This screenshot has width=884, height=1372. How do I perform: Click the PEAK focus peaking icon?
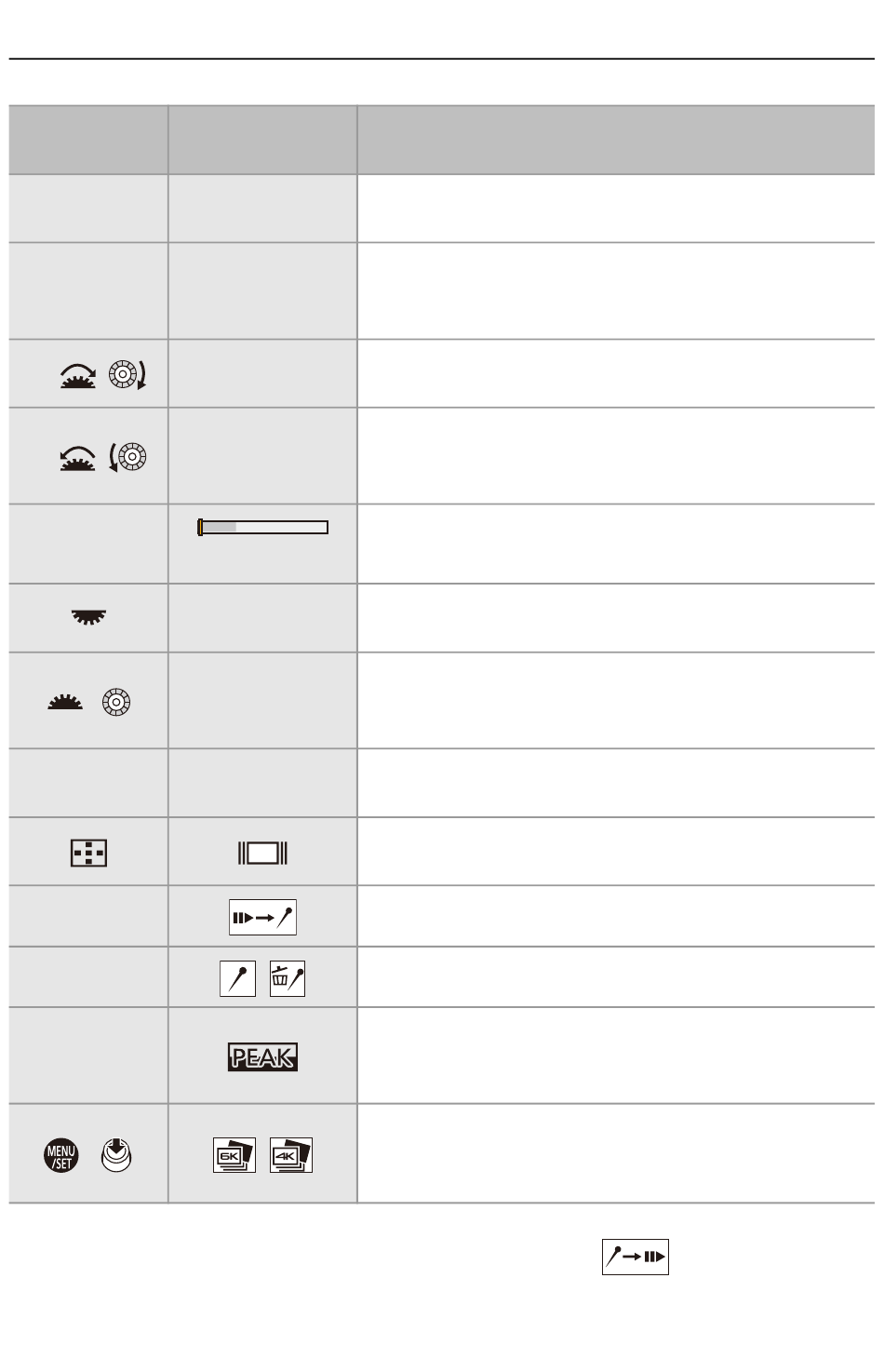262,1056
